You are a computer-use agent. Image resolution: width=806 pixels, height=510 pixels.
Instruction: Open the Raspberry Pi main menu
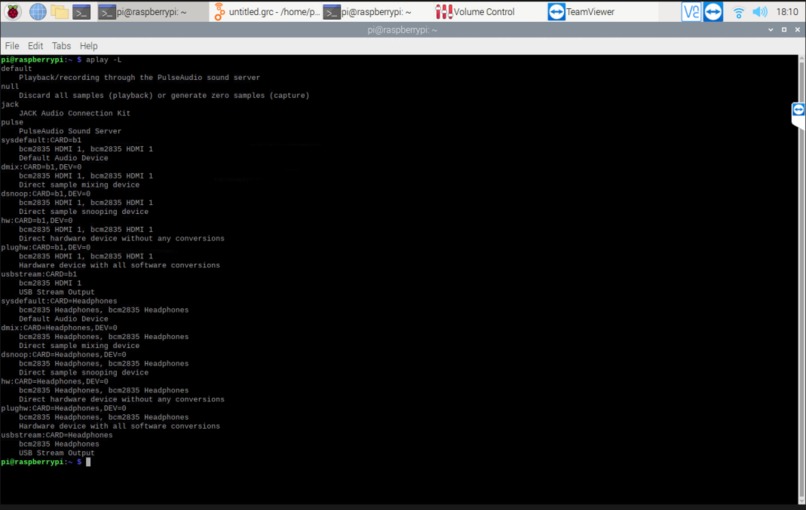pos(13,11)
